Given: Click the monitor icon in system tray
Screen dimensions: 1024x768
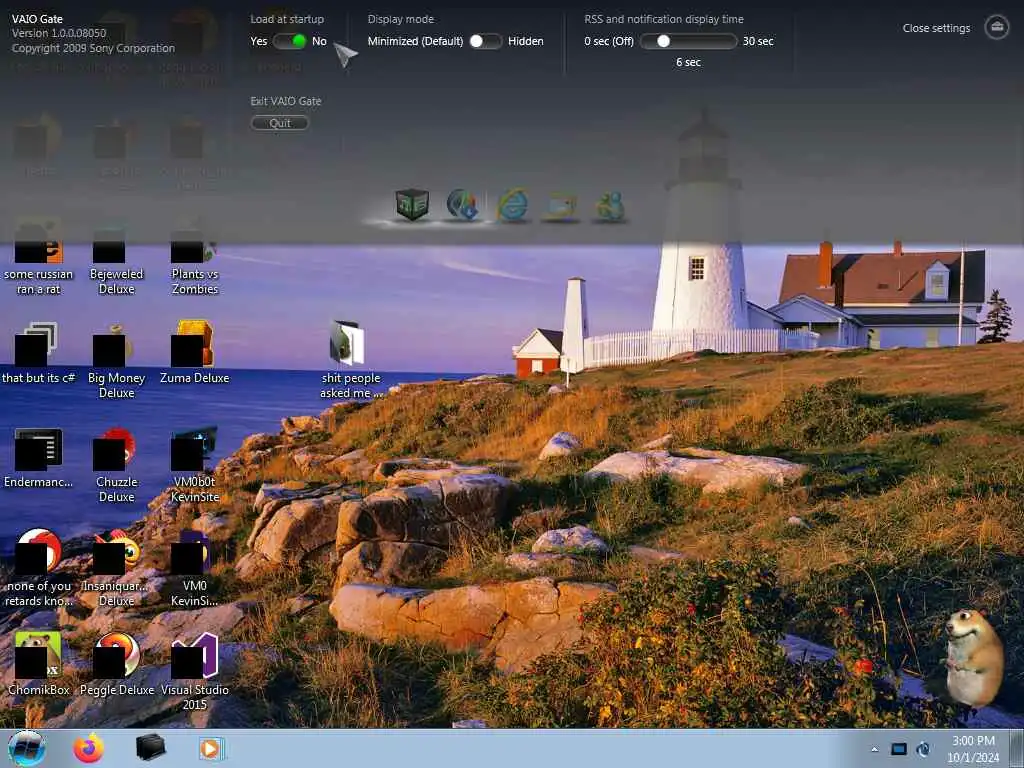Looking at the screenshot, I should pos(899,750).
